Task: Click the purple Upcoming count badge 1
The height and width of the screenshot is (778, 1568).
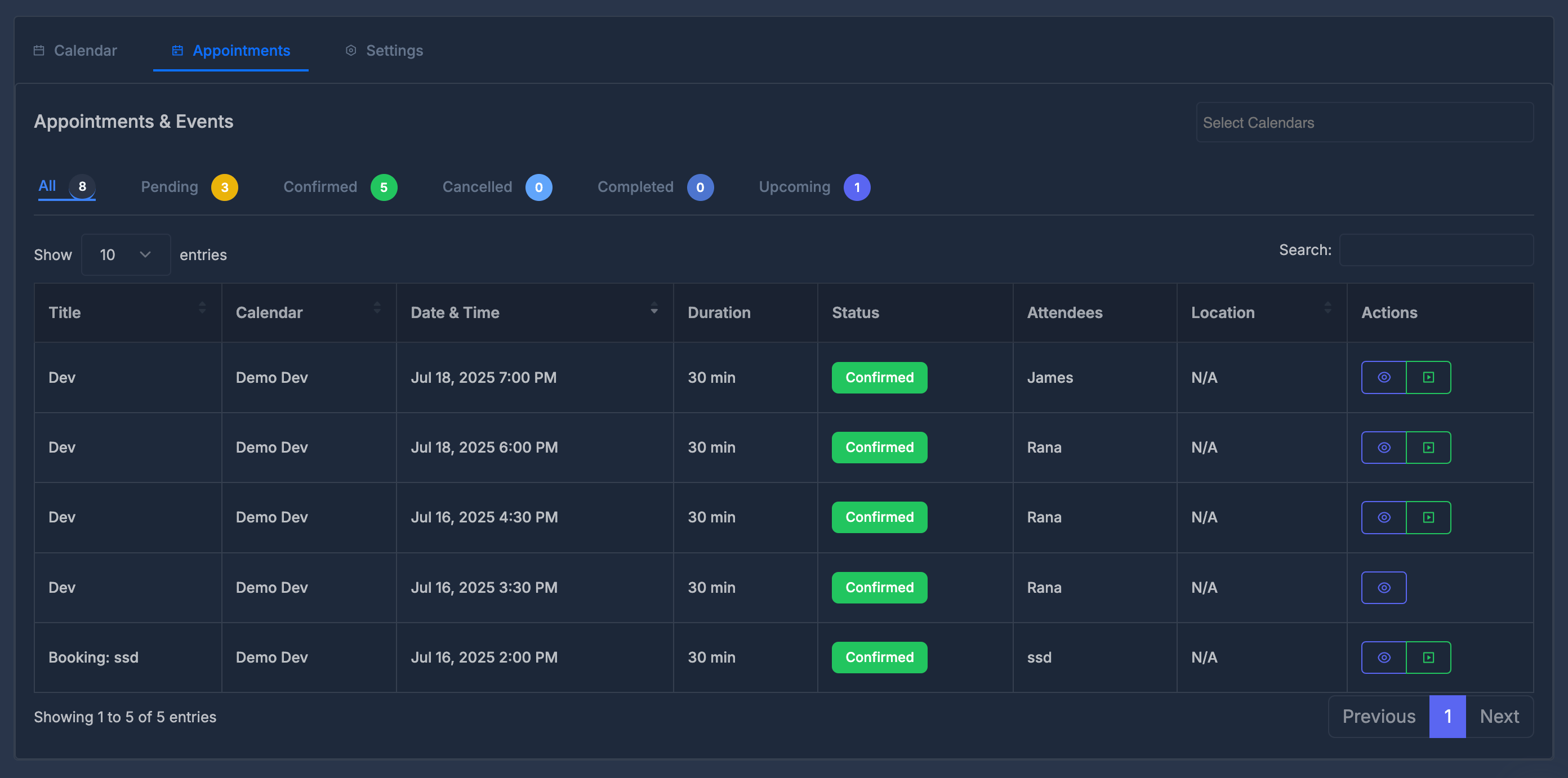Action: click(x=857, y=187)
